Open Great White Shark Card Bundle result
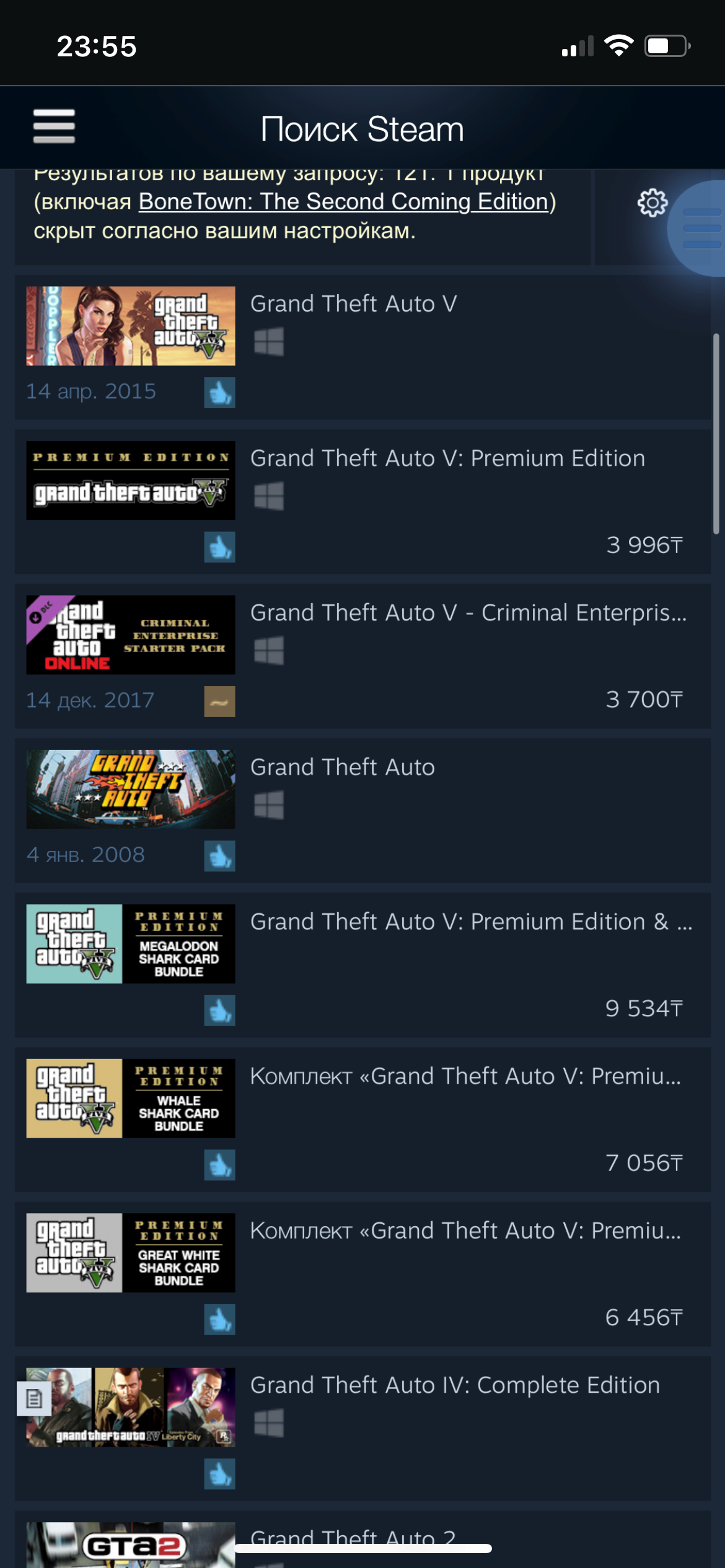Viewport: 725px width, 1568px height. (x=362, y=1274)
